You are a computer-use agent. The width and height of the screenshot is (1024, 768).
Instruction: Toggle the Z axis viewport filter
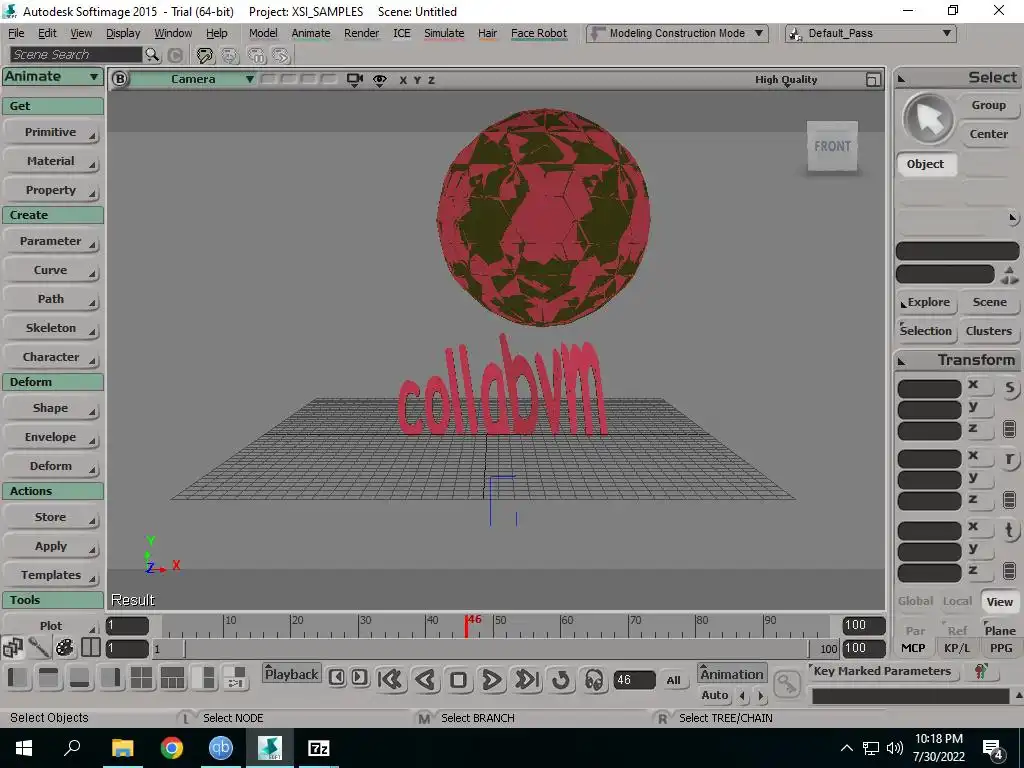coord(432,80)
